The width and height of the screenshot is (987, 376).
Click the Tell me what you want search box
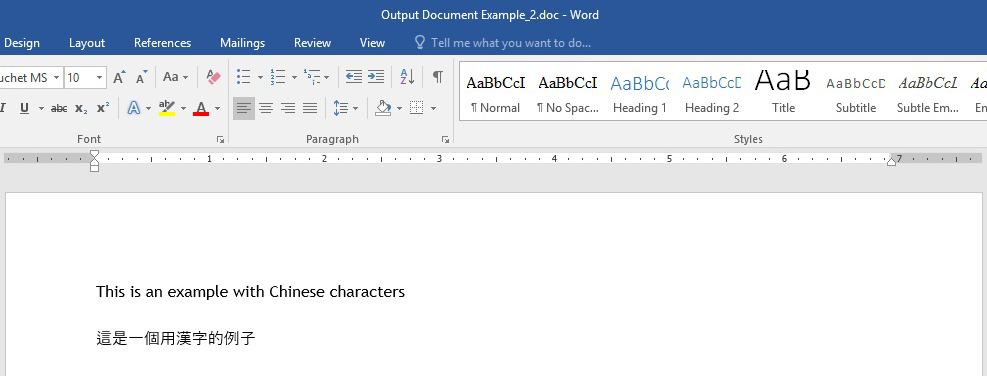[510, 43]
